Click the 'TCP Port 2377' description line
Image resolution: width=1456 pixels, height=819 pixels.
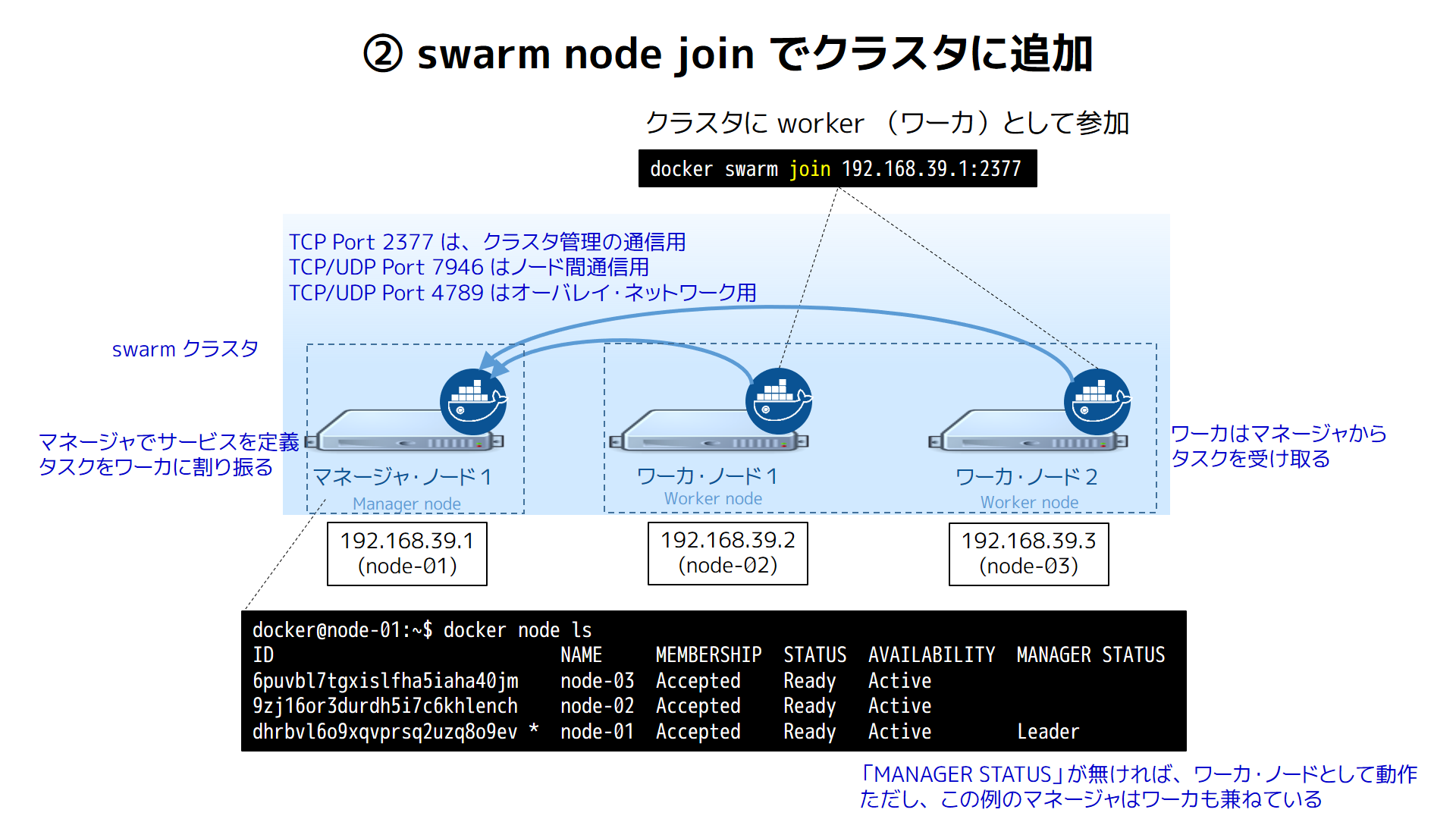click(x=488, y=242)
